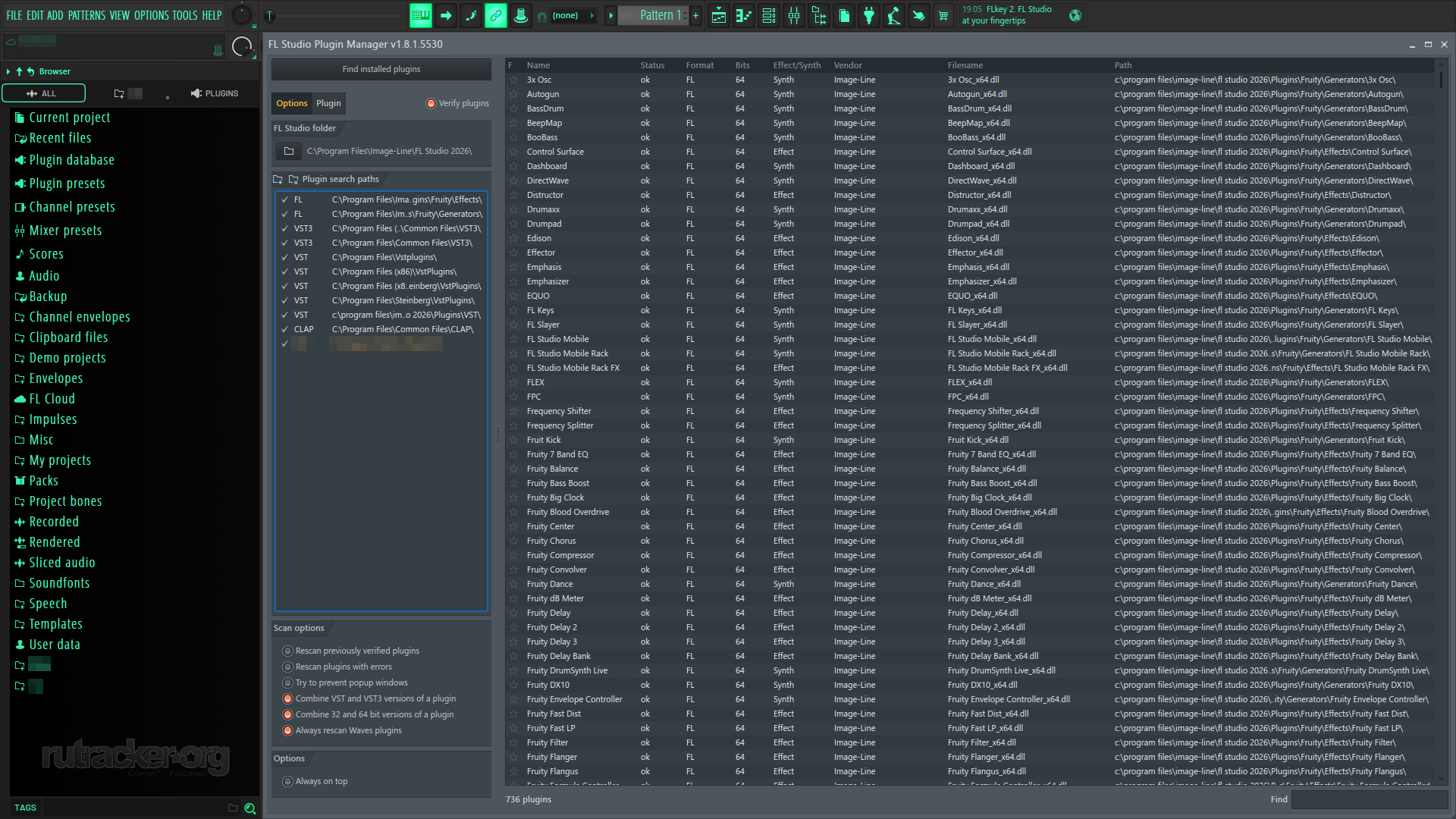Screen dimensions: 1456x819
Task: Click the browser back arrow icon
Action: point(31,71)
